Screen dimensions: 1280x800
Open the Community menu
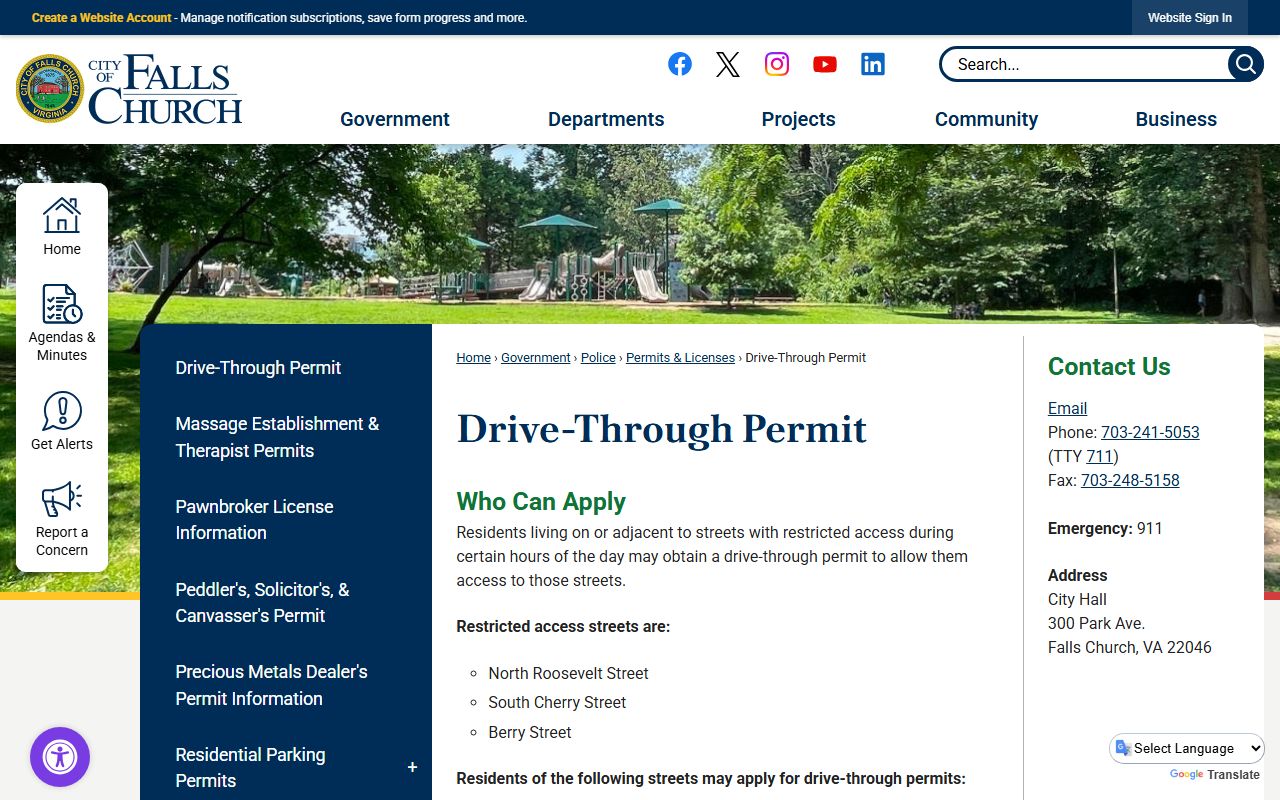pos(986,119)
